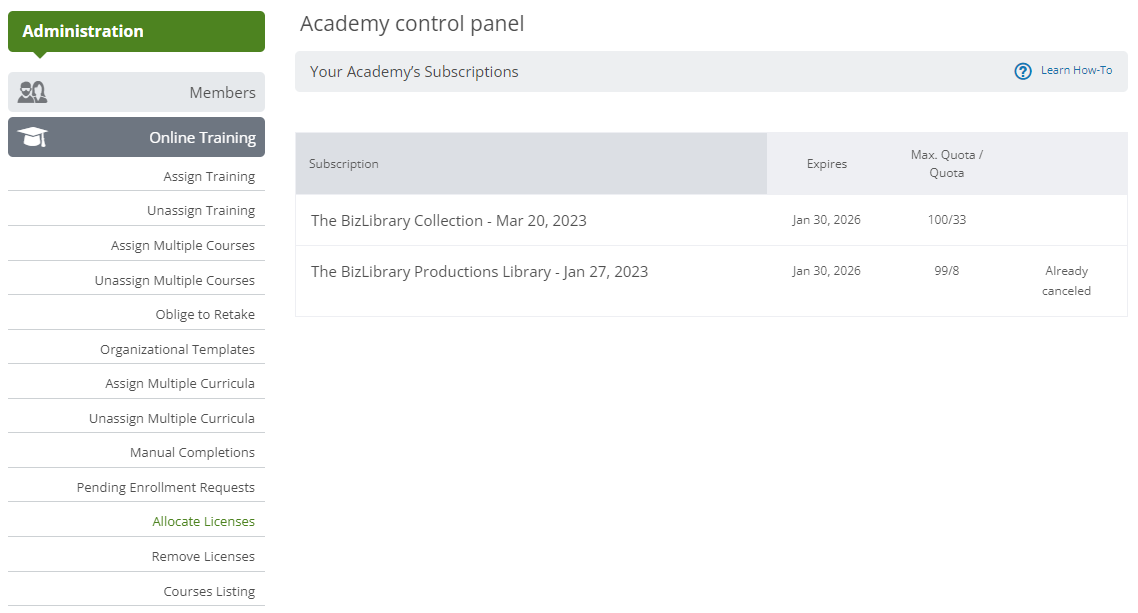Open Assign Training
This screenshot has width=1138, height=613.
[209, 176]
